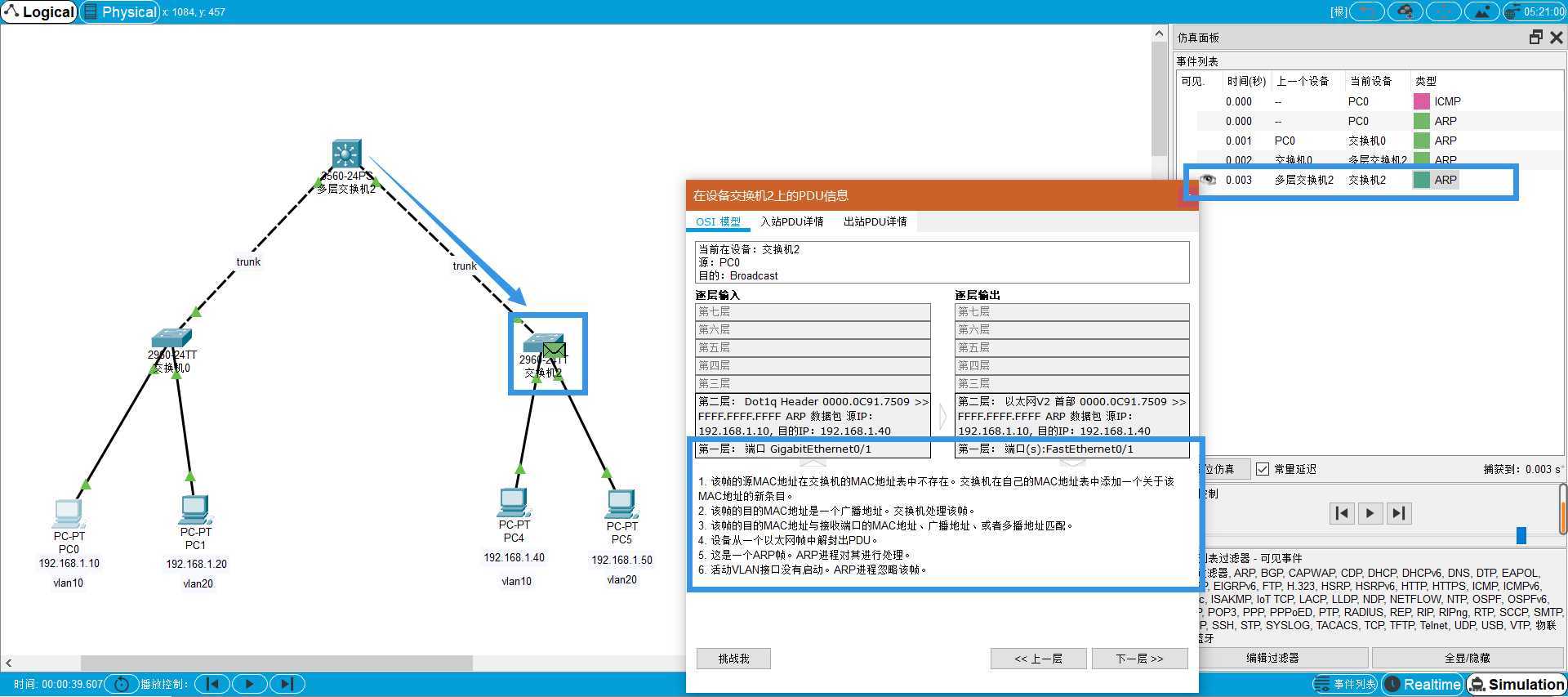Switch to the Physical workspace view

(x=120, y=11)
